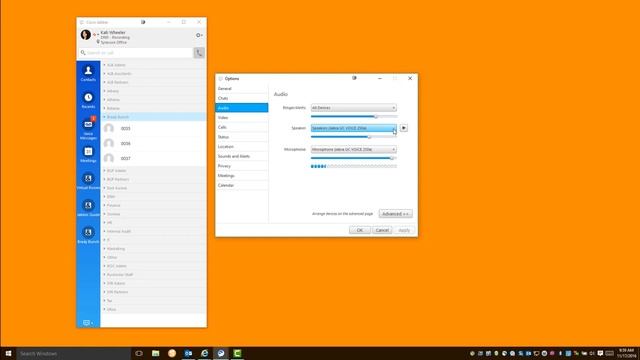The width and height of the screenshot is (640, 360).
Task: Open the Meetings tab in Jabber sidebar
Action: 88,155
